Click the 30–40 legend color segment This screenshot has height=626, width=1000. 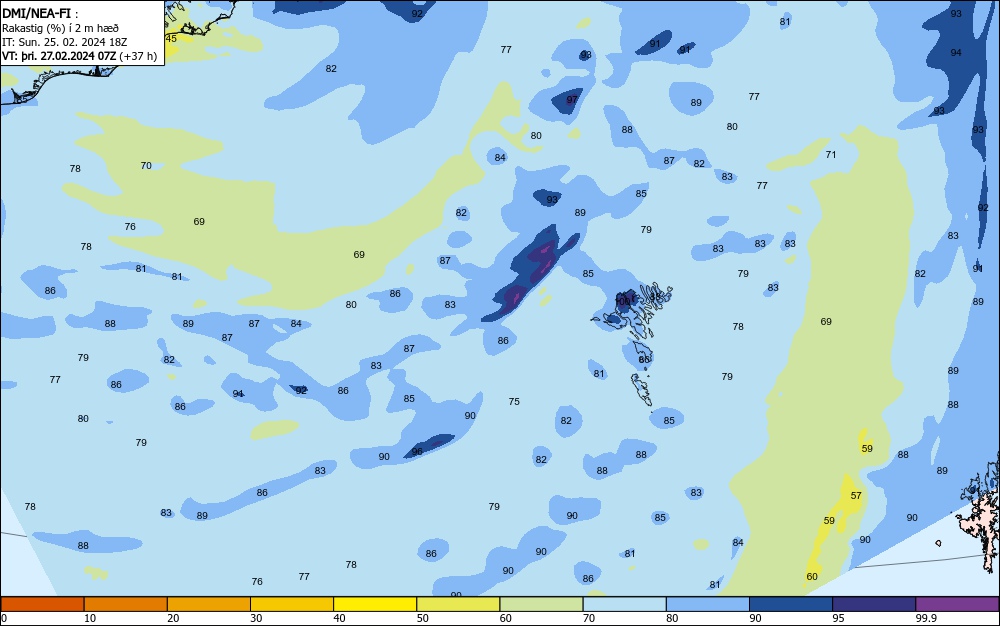click(x=292, y=604)
